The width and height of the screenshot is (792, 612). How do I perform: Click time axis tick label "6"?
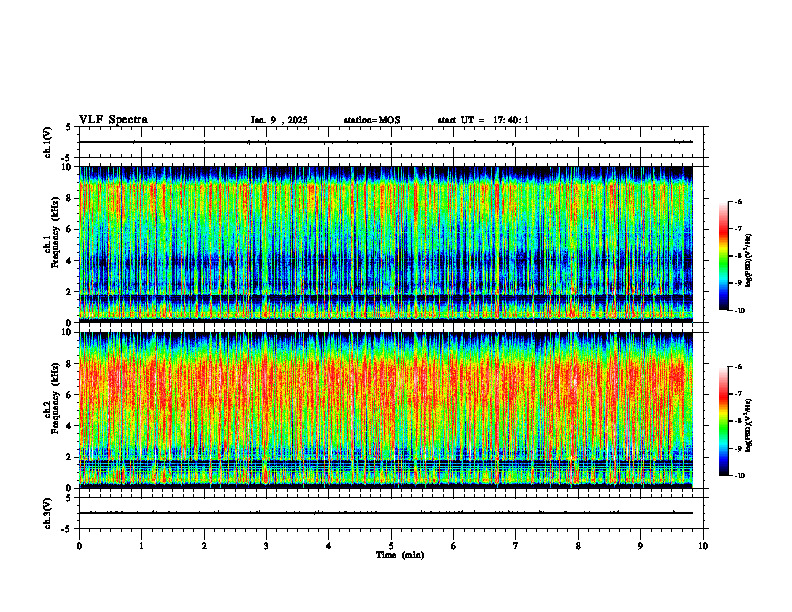[454, 546]
